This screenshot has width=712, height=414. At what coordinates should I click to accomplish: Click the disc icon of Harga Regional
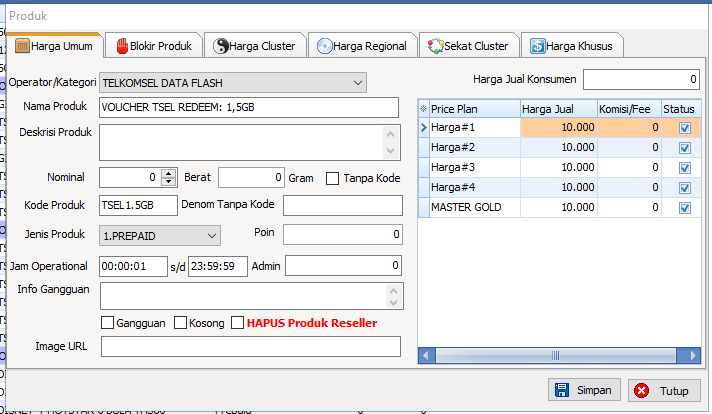[324, 46]
